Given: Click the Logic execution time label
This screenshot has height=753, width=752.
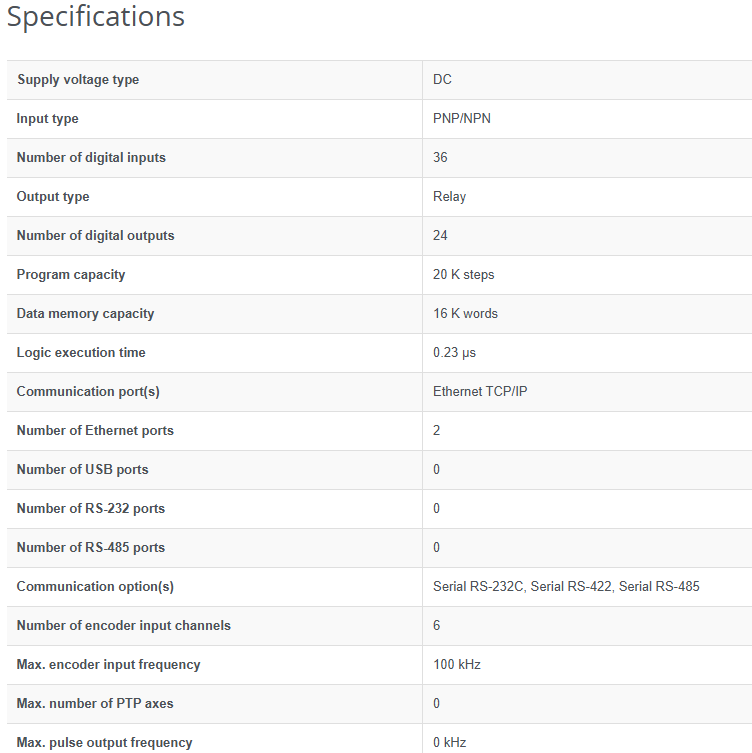Looking at the screenshot, I should click(x=81, y=353).
